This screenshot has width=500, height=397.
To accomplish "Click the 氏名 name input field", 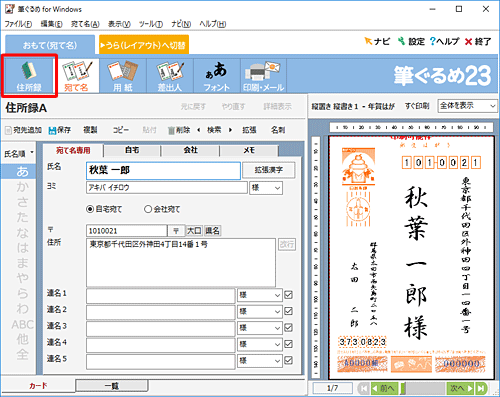I will pos(163,170).
